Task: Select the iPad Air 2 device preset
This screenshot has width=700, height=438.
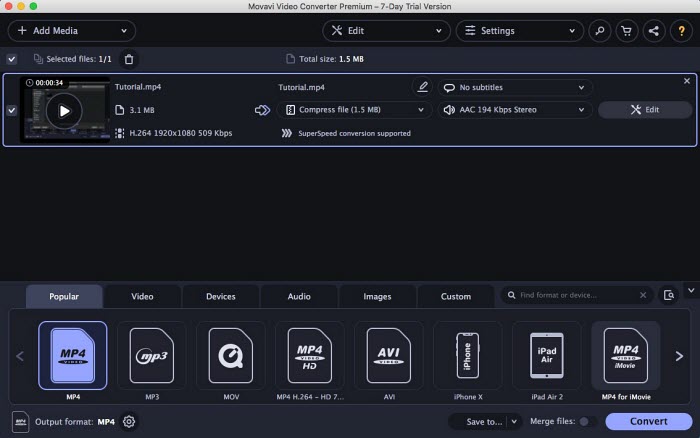Action: (547, 355)
